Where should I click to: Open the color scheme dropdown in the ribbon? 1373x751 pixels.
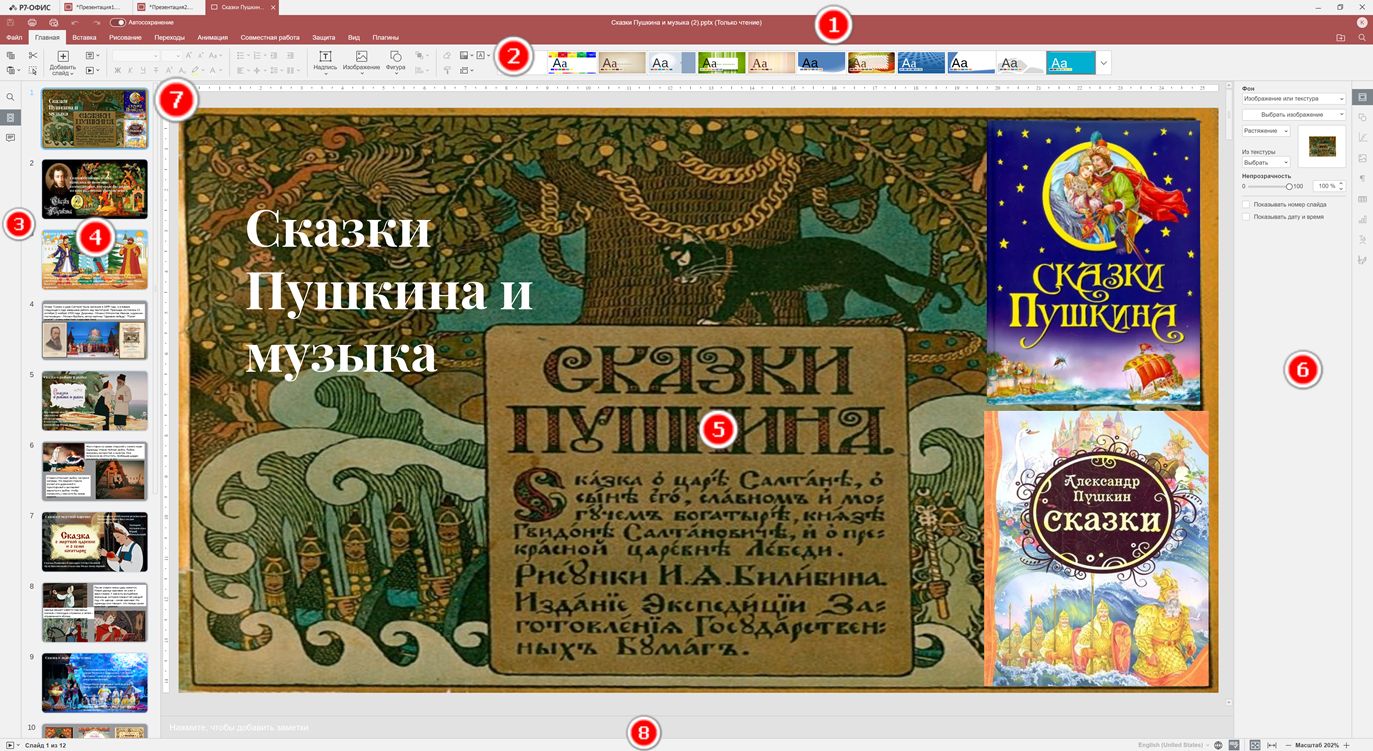click(467, 56)
